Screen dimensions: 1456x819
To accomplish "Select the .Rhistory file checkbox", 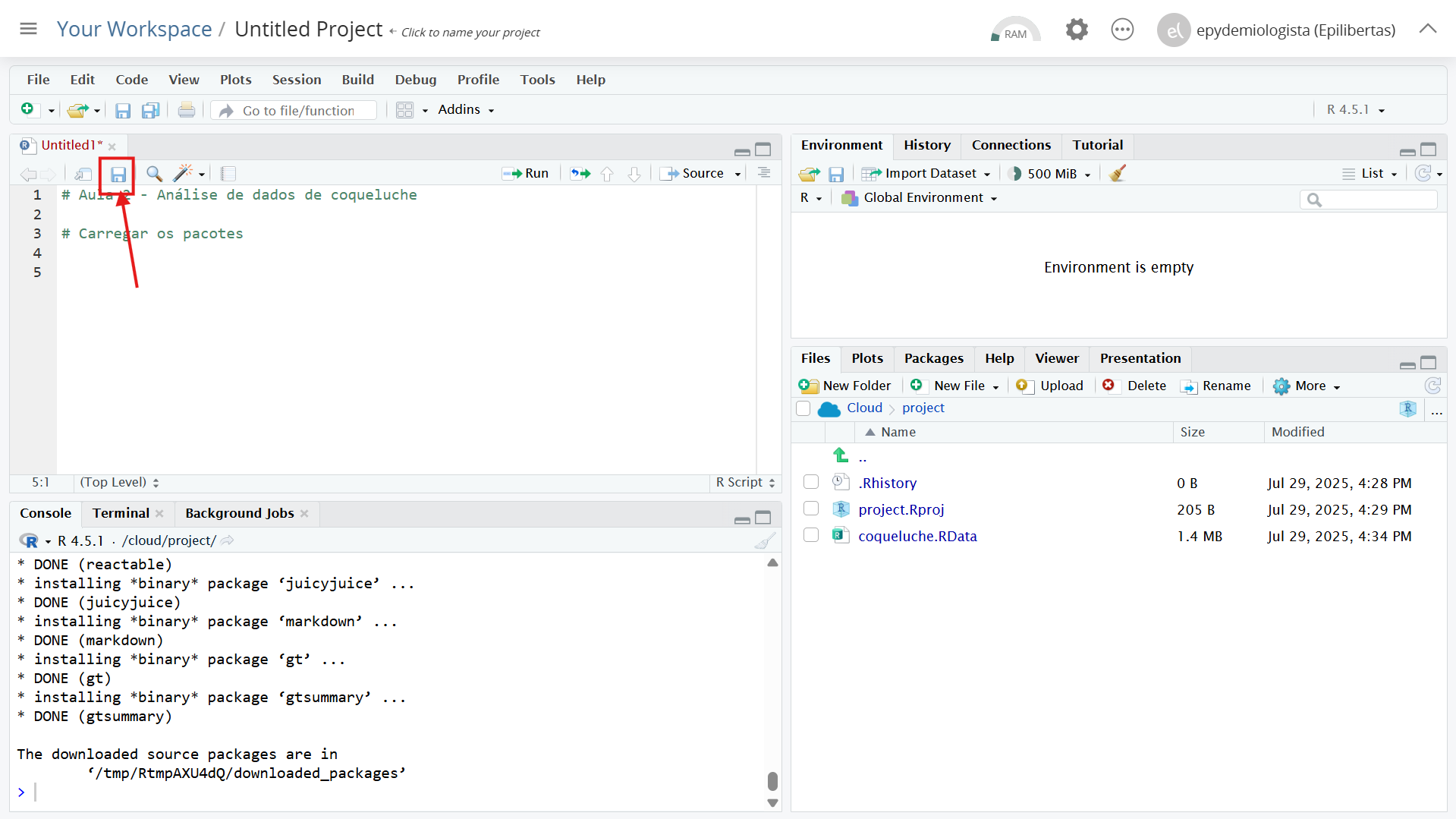I will [x=811, y=482].
